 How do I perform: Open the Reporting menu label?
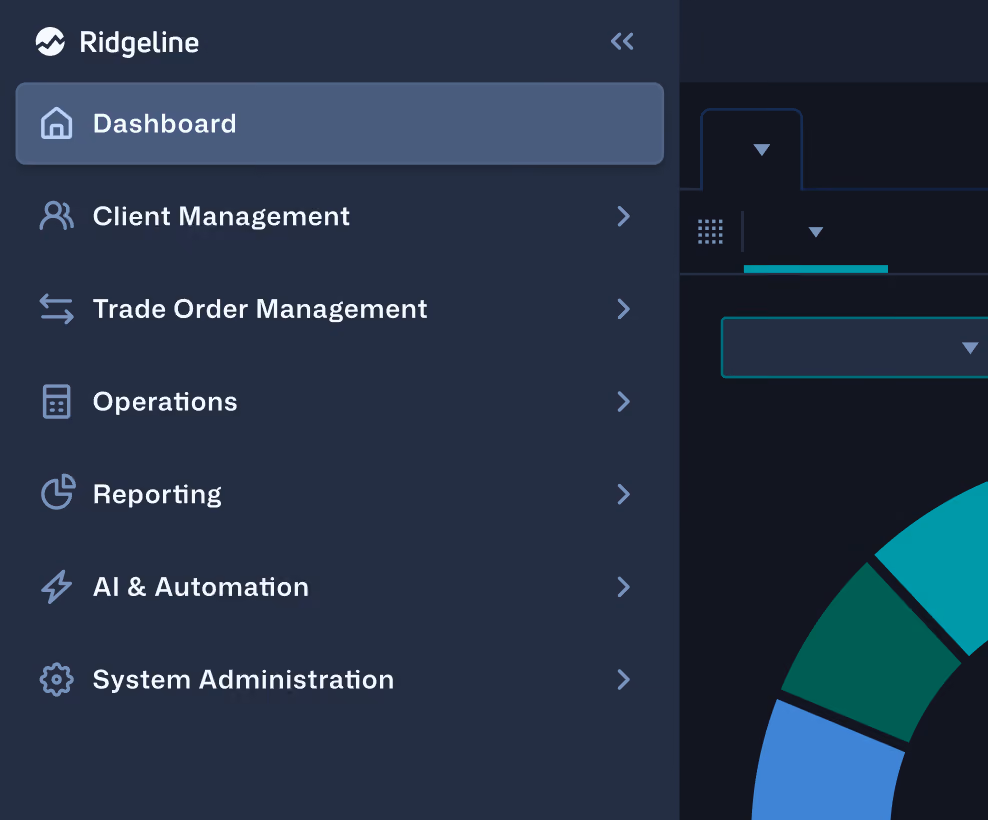coord(158,495)
